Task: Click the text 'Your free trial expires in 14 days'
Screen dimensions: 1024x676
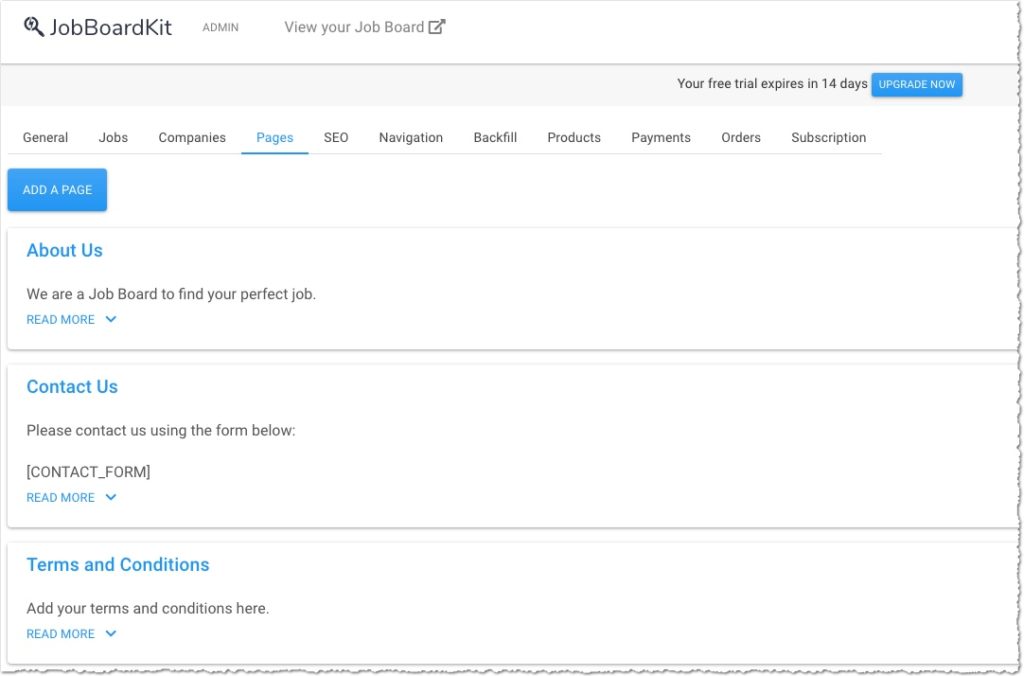Action: coord(772,84)
